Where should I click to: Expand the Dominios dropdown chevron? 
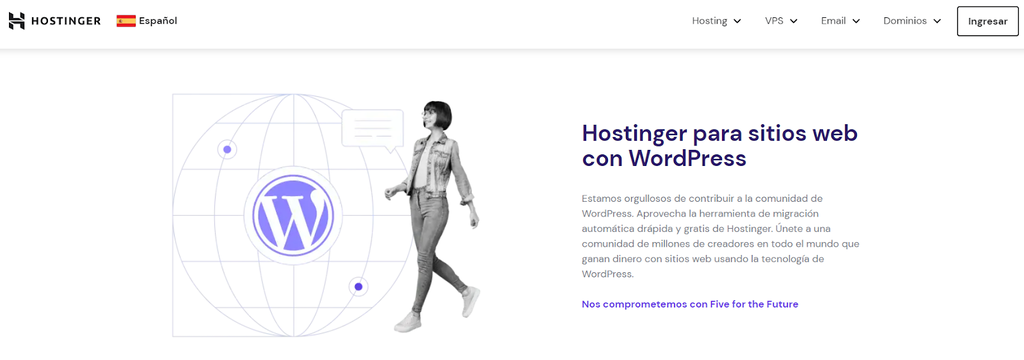coord(937,21)
